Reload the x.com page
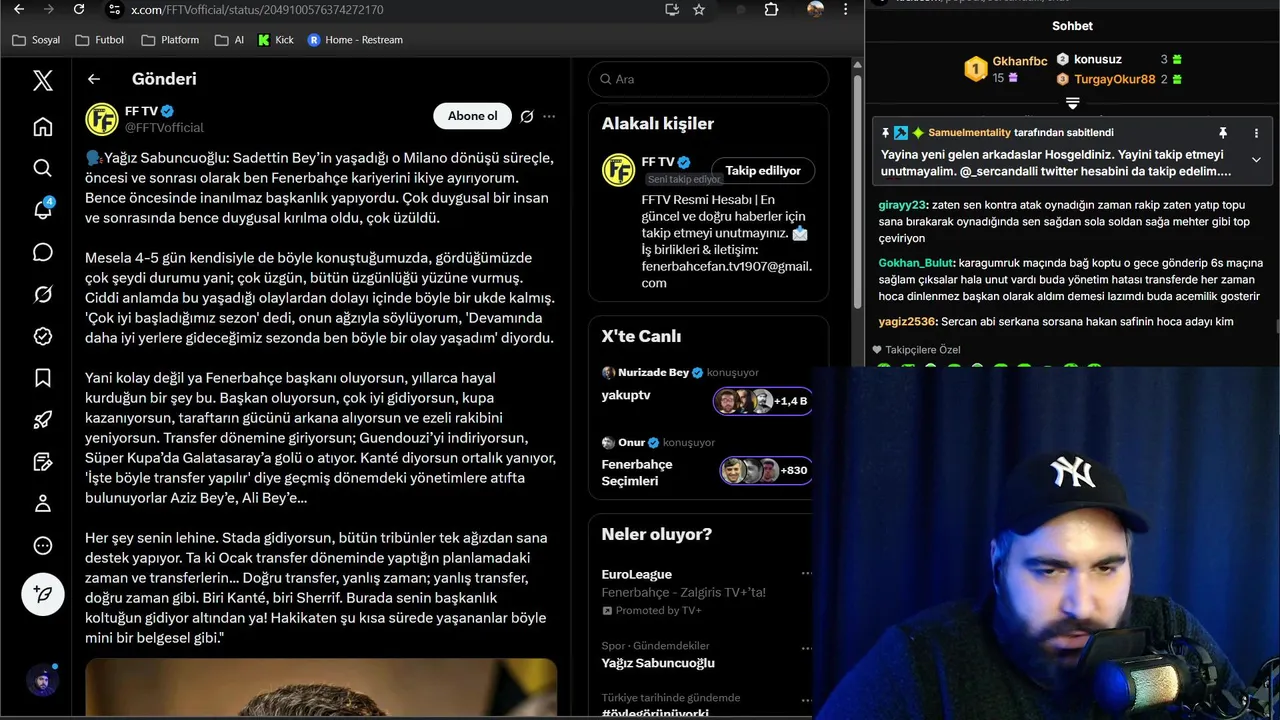 (x=79, y=9)
